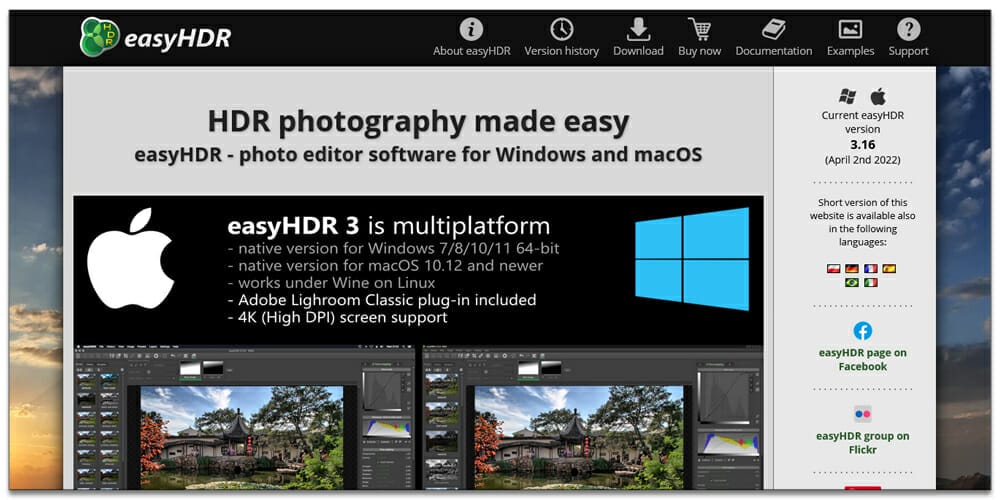Go to the Documentation menu item
This screenshot has width=1000, height=500.
coord(774,38)
